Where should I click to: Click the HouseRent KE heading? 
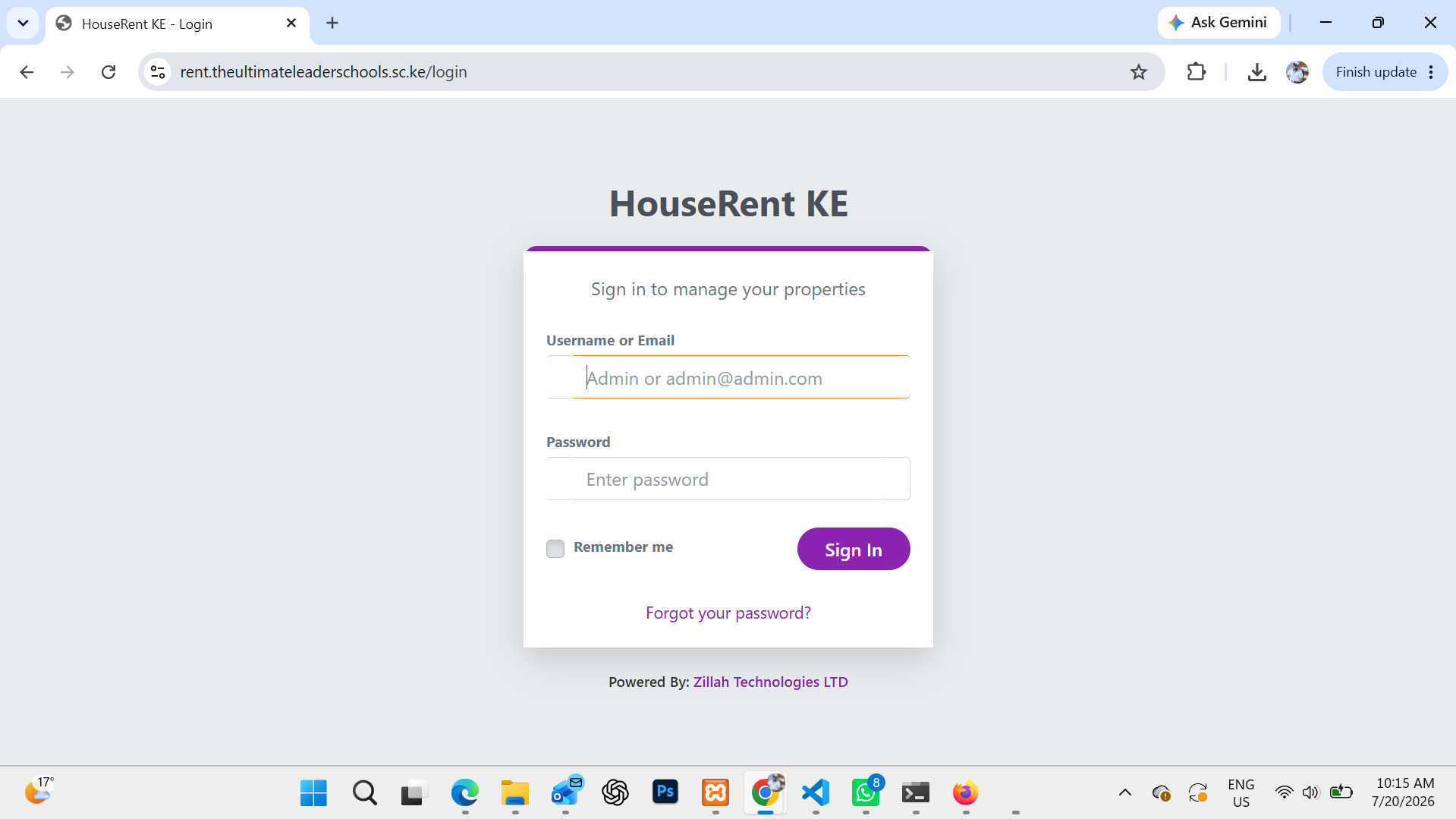point(728,204)
